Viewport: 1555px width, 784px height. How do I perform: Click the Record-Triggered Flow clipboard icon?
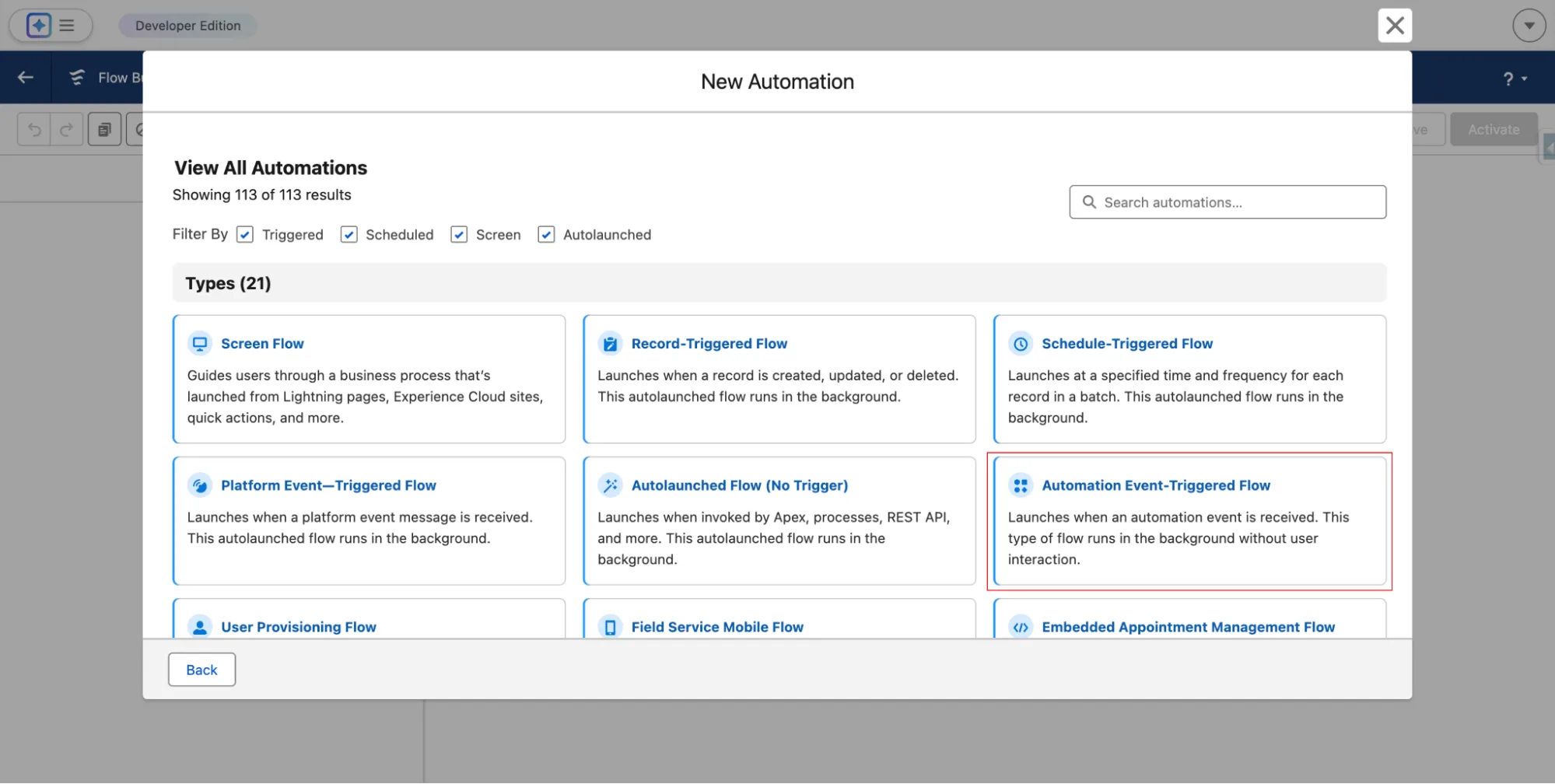coord(610,343)
